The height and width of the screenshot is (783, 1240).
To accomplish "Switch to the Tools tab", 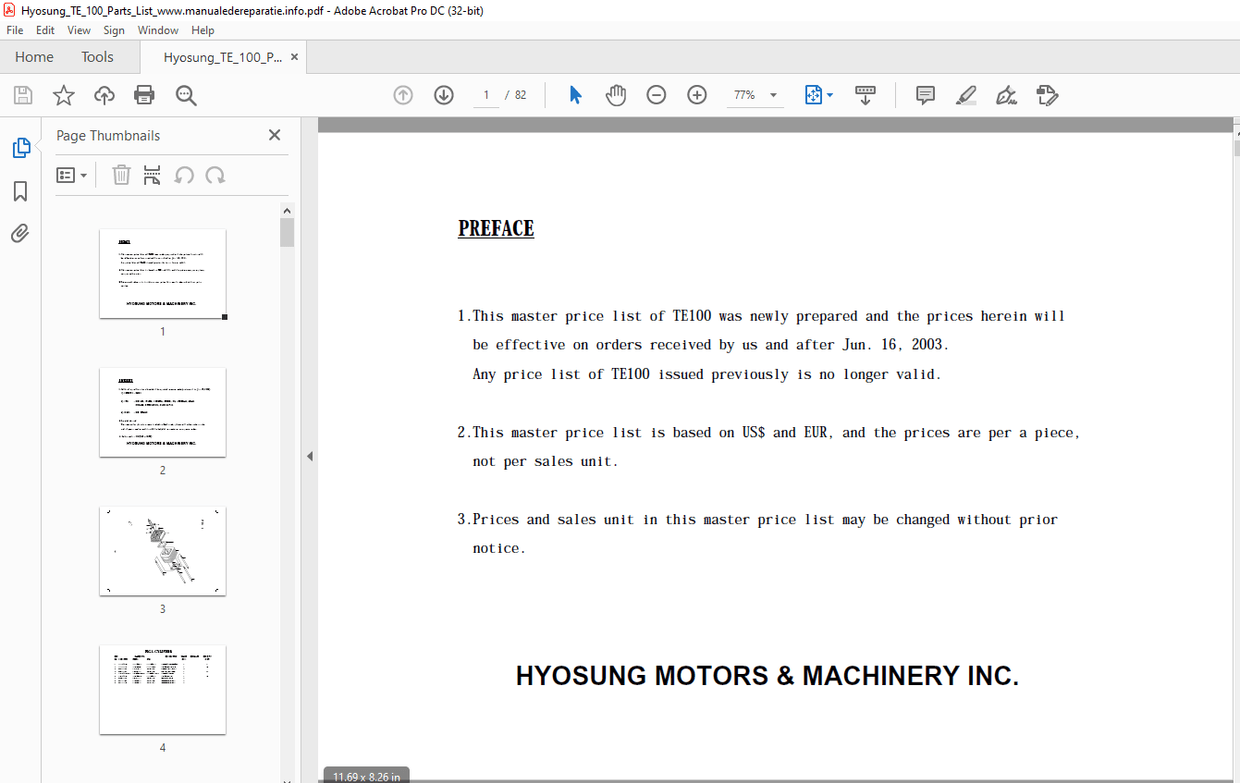I will [x=97, y=57].
